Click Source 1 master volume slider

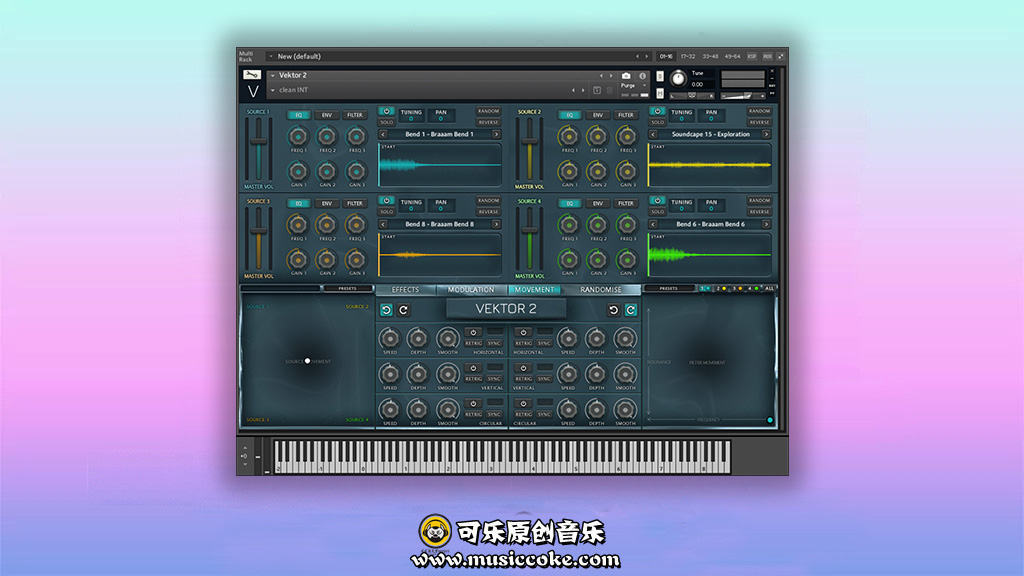[259, 150]
